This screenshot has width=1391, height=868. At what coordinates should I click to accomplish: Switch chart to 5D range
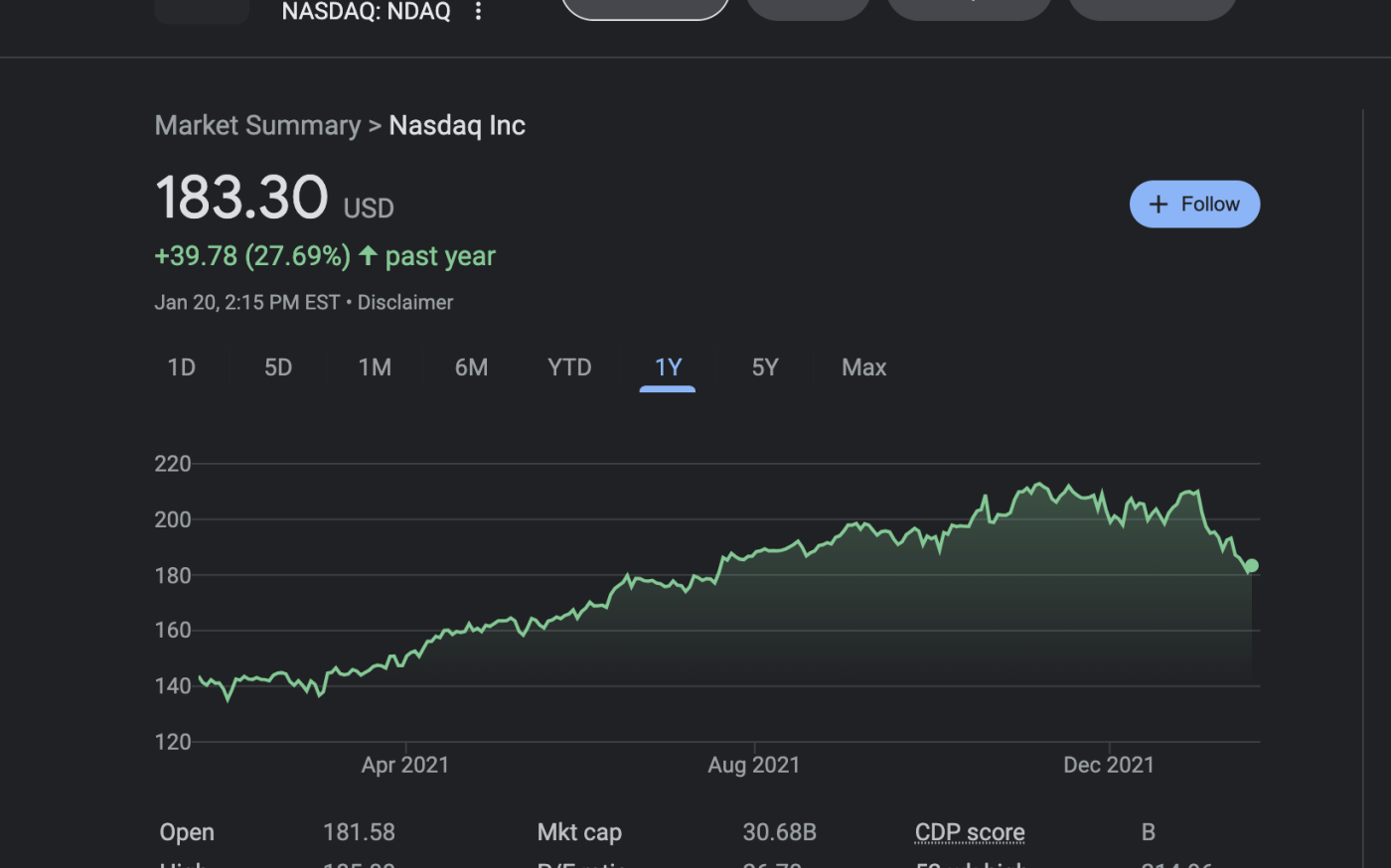pos(278,367)
